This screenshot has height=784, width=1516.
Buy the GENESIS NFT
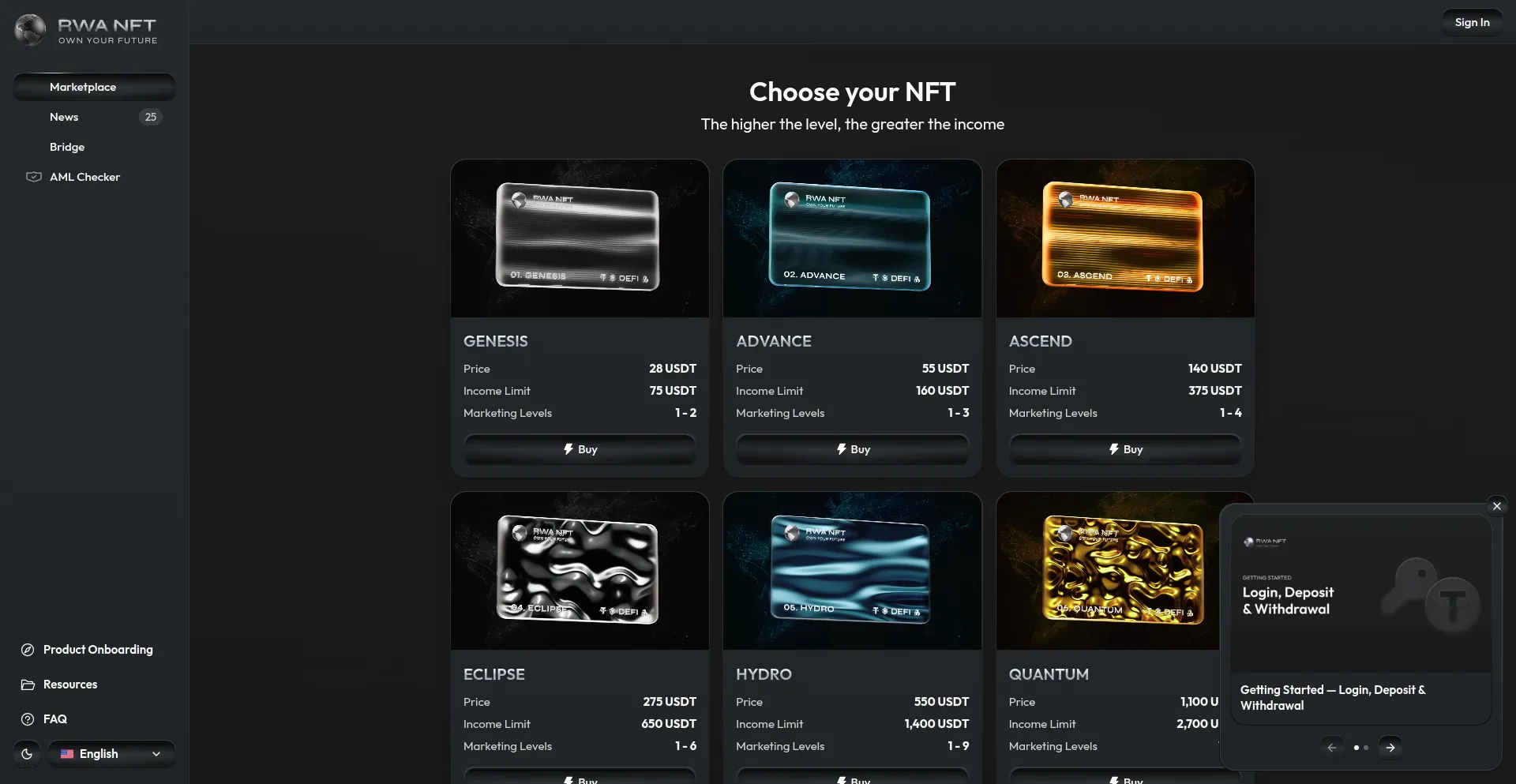580,449
